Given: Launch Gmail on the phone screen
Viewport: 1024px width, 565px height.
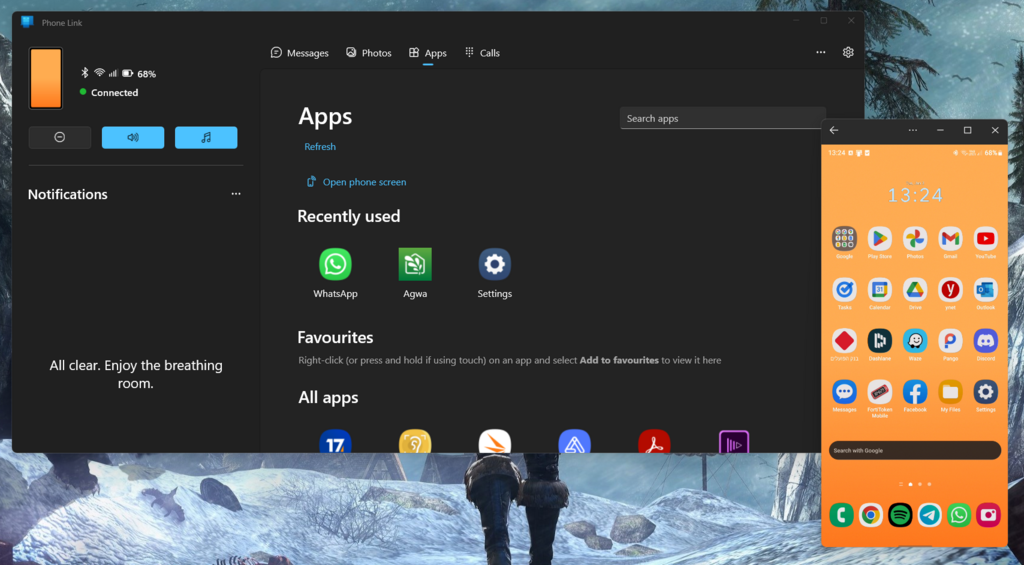Looking at the screenshot, I should 950,239.
